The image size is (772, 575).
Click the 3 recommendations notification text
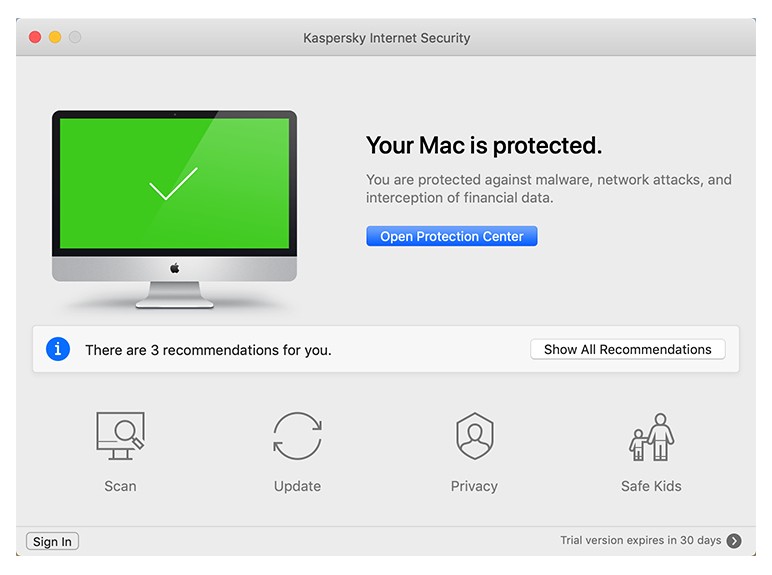(x=208, y=350)
